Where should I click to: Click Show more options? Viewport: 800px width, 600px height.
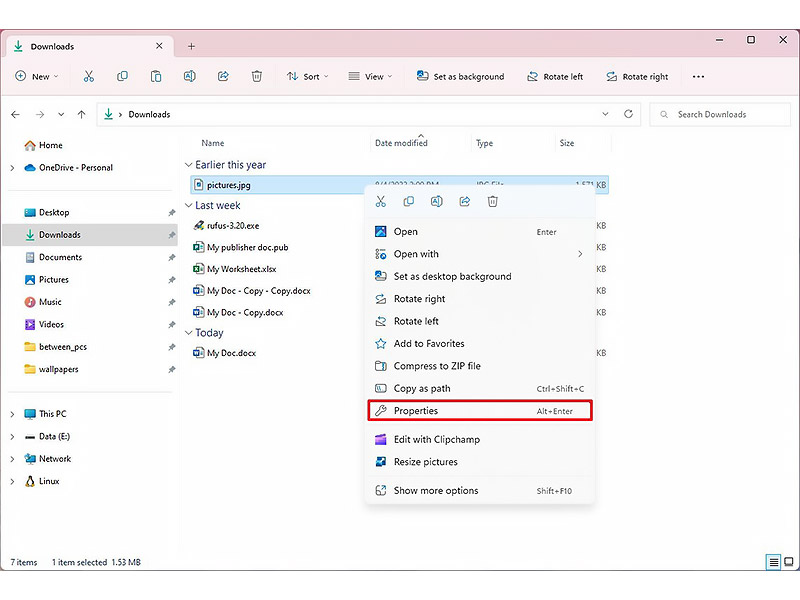(480, 491)
